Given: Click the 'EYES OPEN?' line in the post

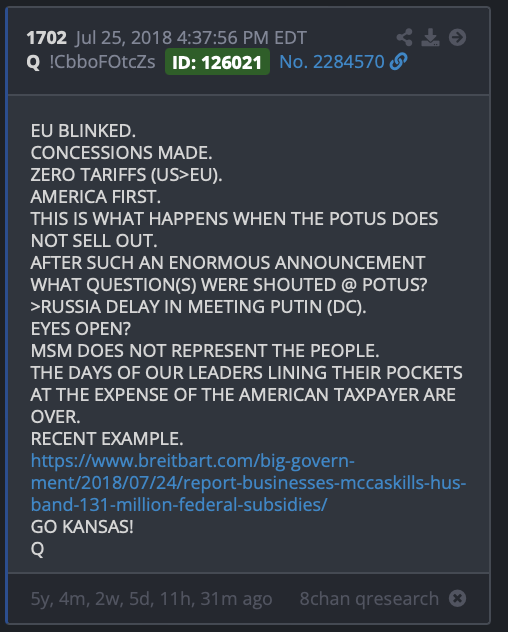Looking at the screenshot, I should click(x=81, y=328).
